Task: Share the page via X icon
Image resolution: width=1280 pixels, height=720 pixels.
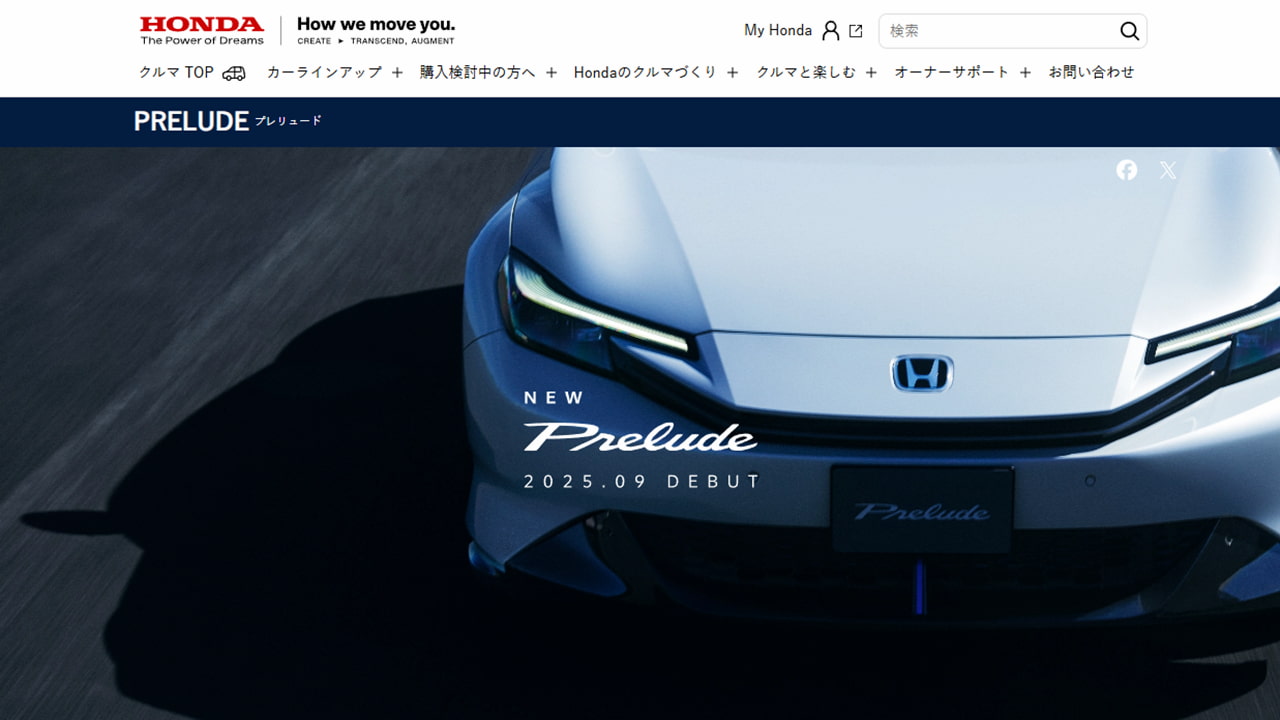Action: point(1168,170)
